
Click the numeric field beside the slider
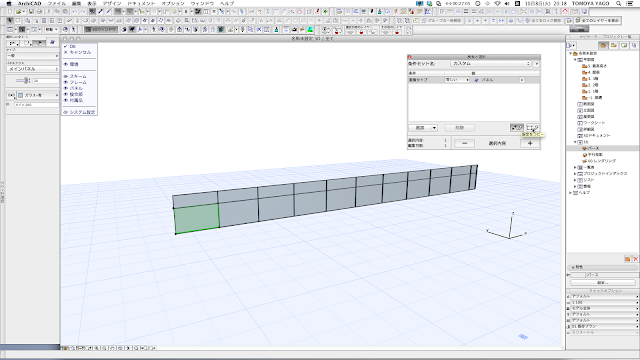click(x=45, y=81)
